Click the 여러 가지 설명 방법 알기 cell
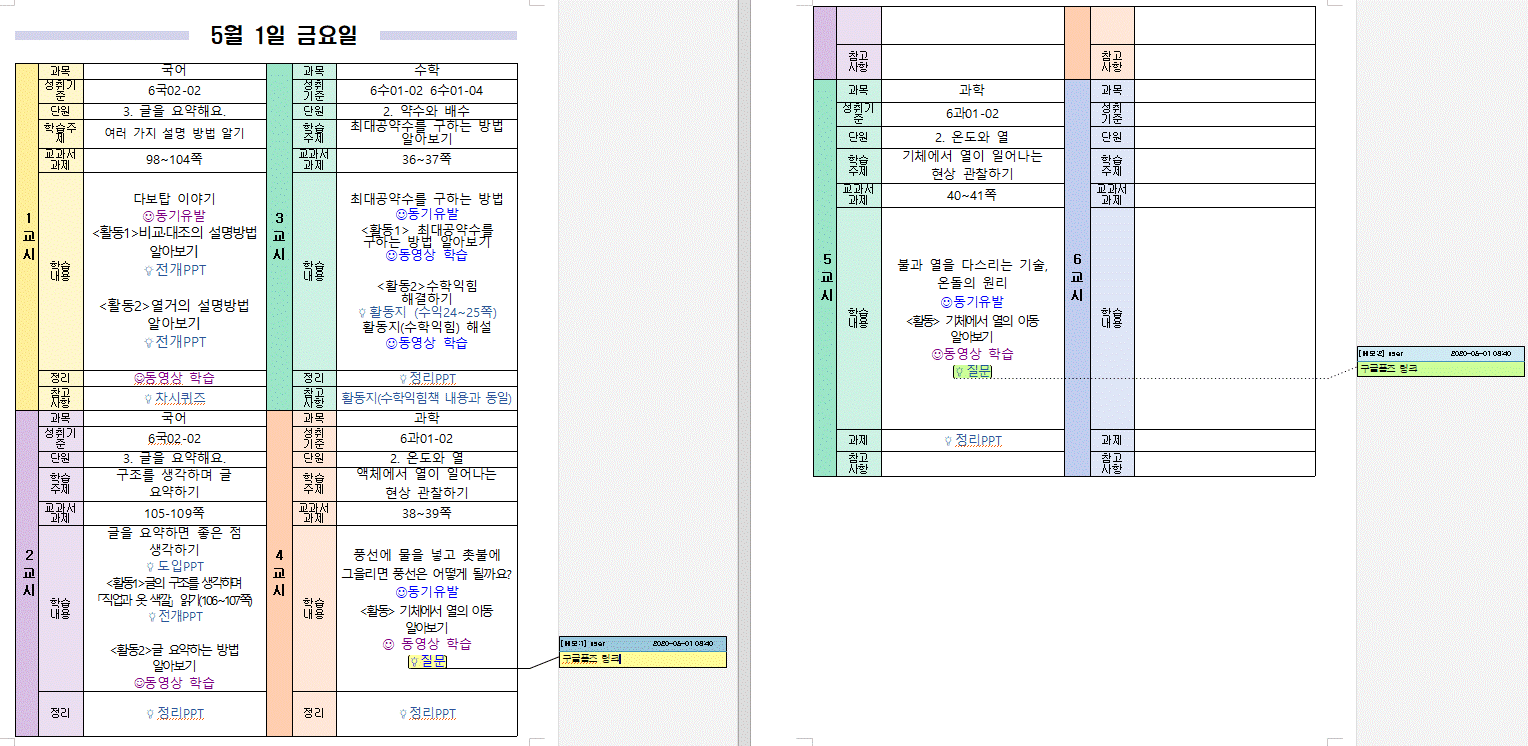 click(175, 133)
